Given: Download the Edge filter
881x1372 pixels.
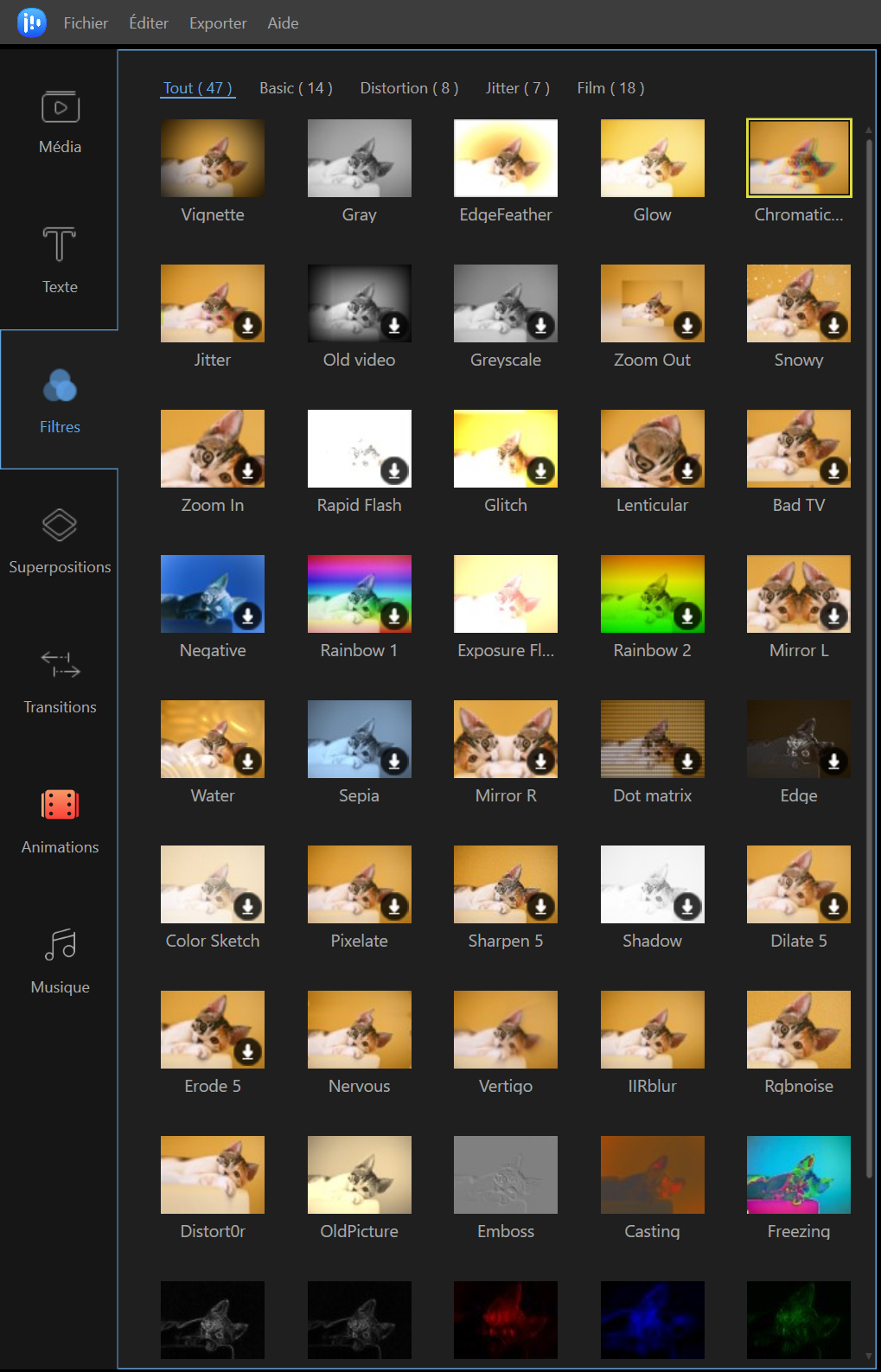Looking at the screenshot, I should (833, 762).
